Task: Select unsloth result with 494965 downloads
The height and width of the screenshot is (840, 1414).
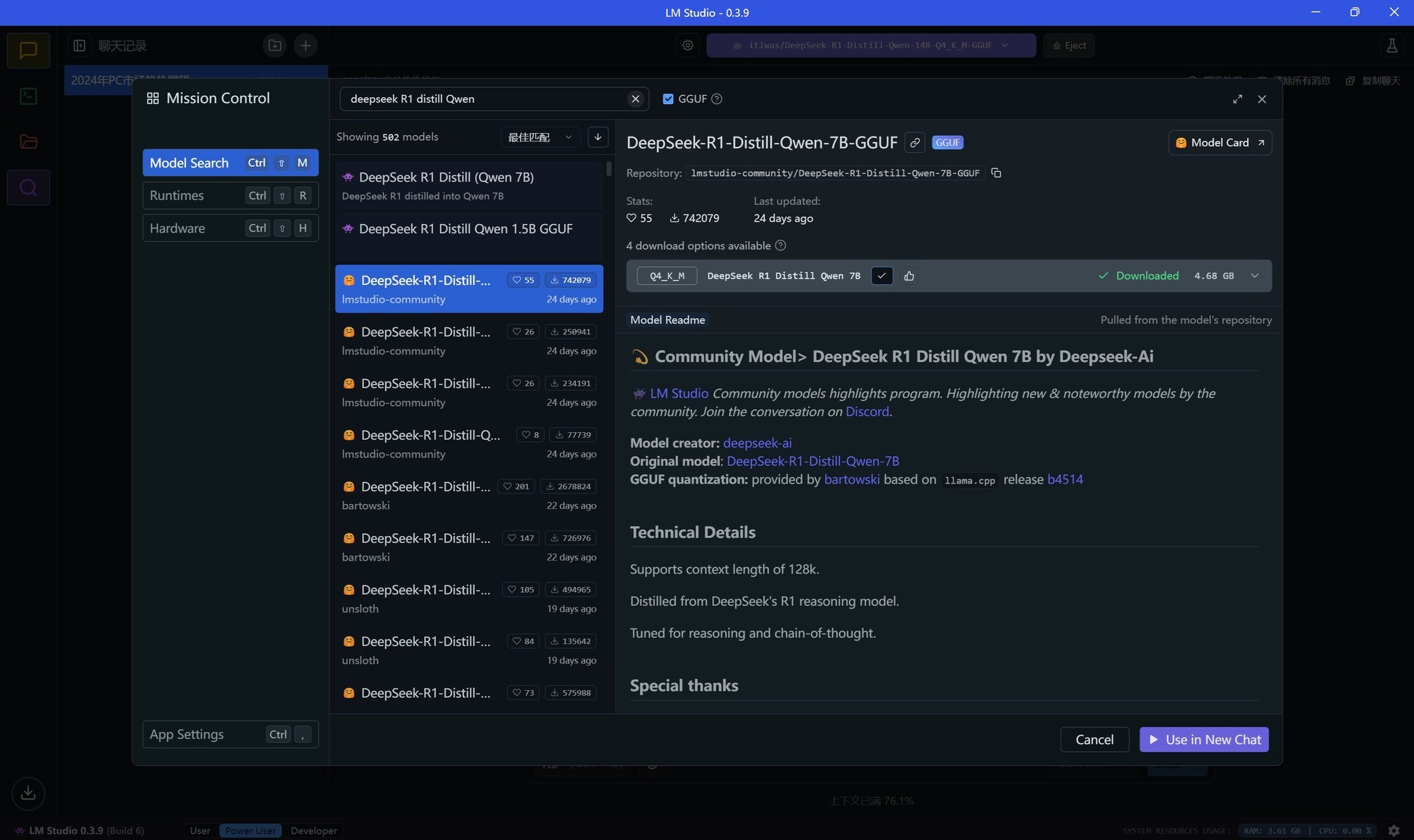Action: click(469, 598)
